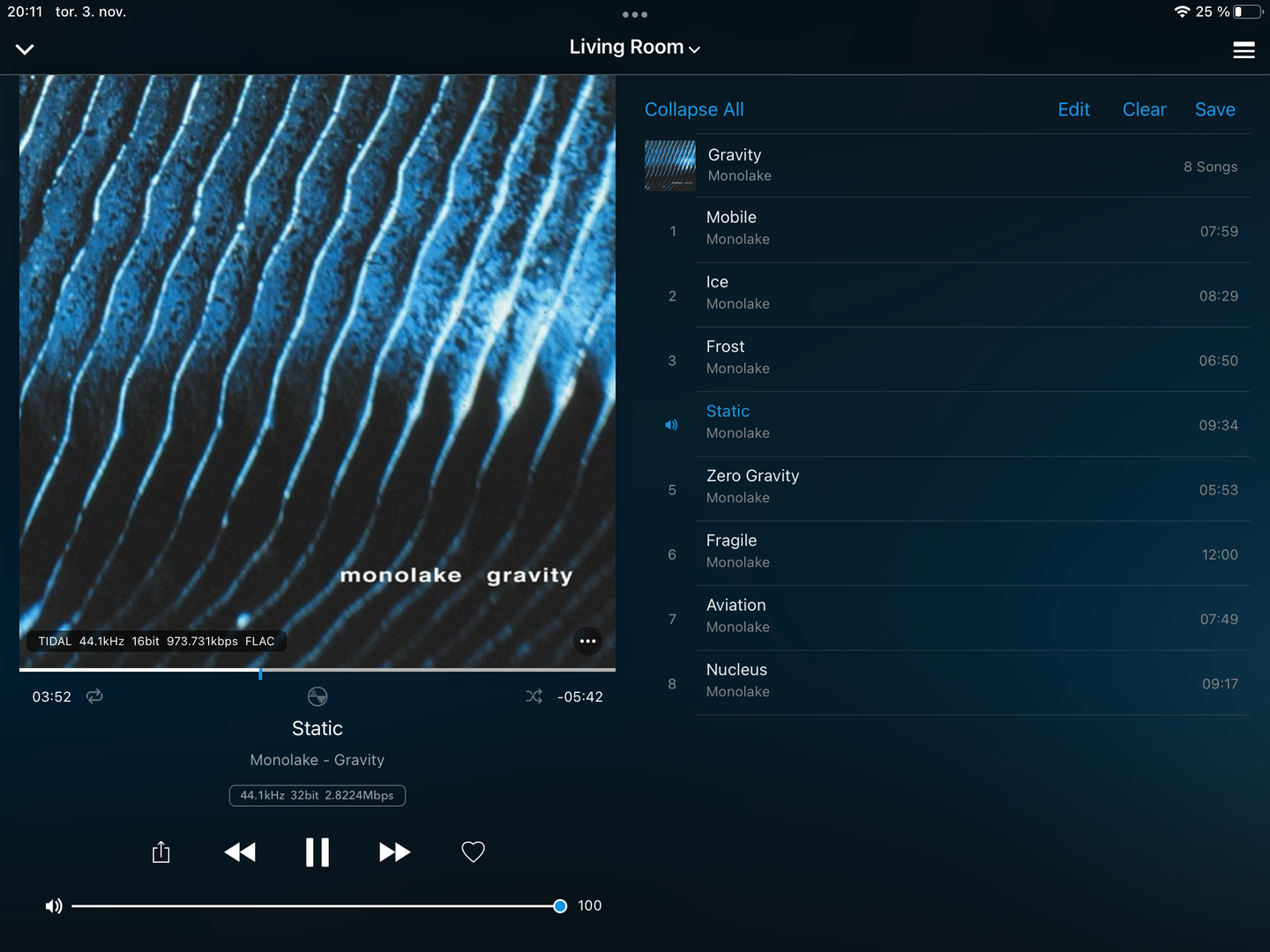
Task: Skip to previous track
Action: click(240, 852)
